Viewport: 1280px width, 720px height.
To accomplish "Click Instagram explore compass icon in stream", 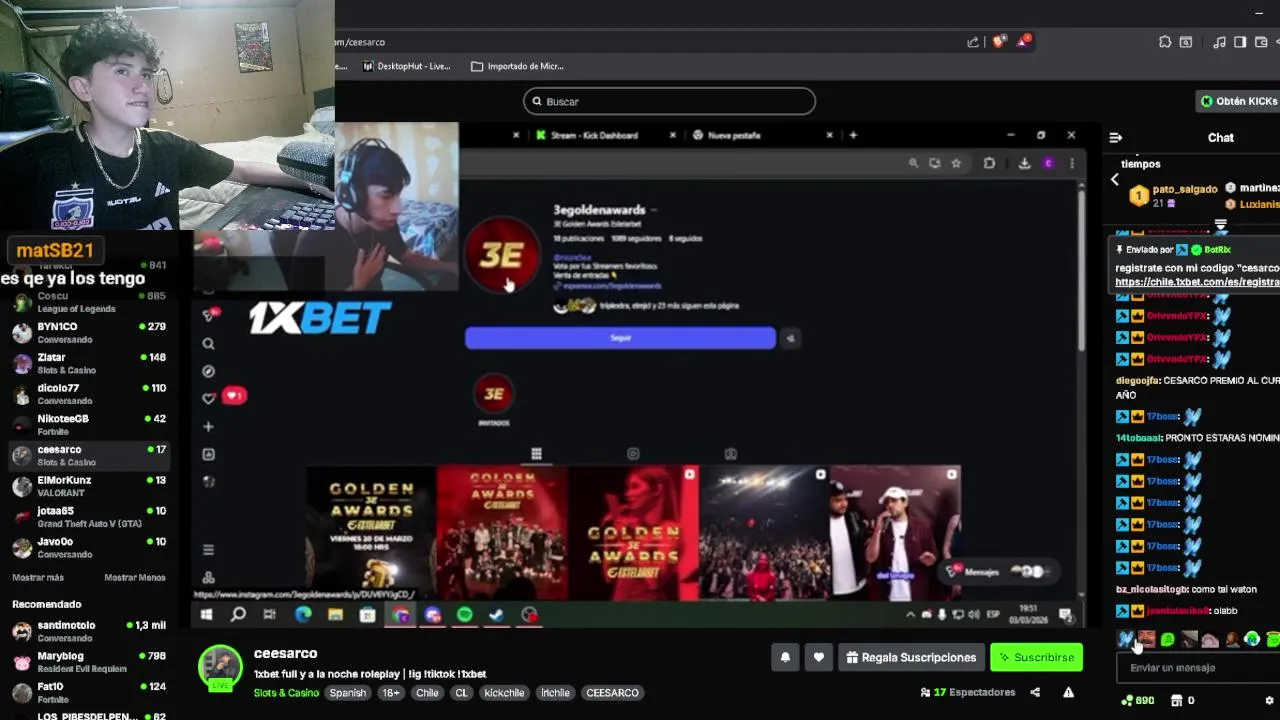I will pos(208,371).
